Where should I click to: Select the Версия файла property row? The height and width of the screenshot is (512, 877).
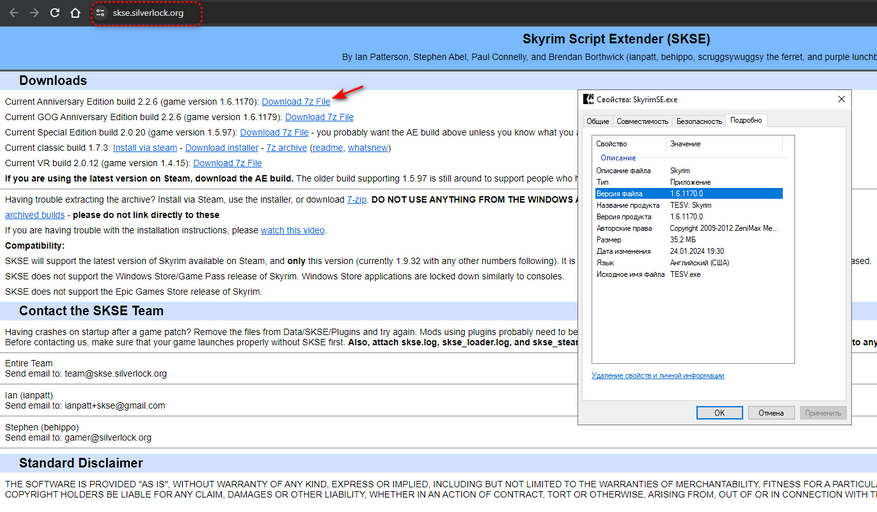pyautogui.click(x=686, y=193)
